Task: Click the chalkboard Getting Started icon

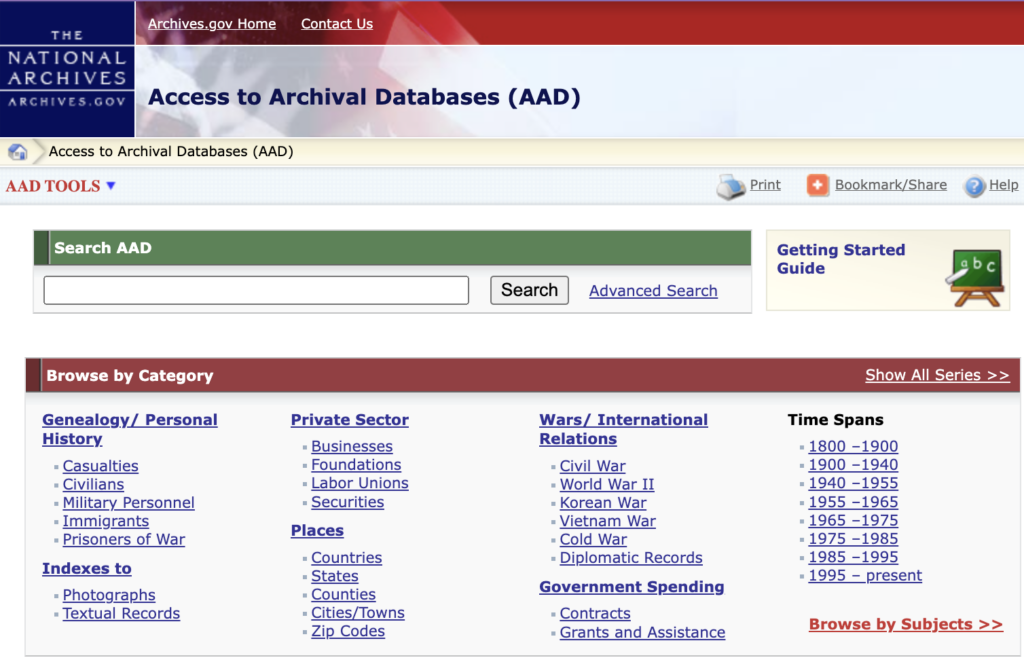Action: [x=975, y=278]
